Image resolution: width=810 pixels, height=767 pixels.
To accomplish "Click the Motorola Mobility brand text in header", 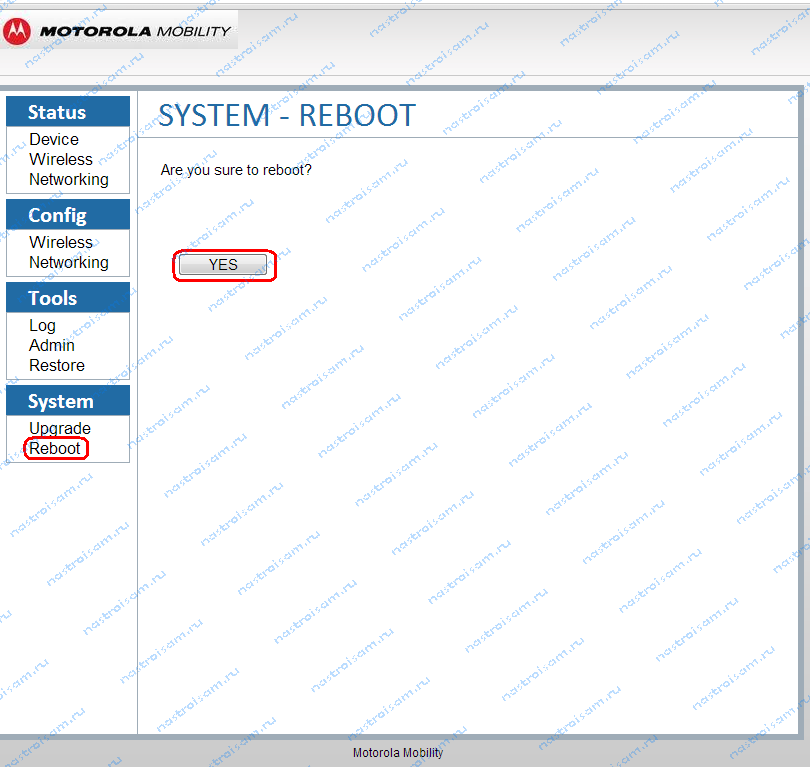I will (x=135, y=31).
